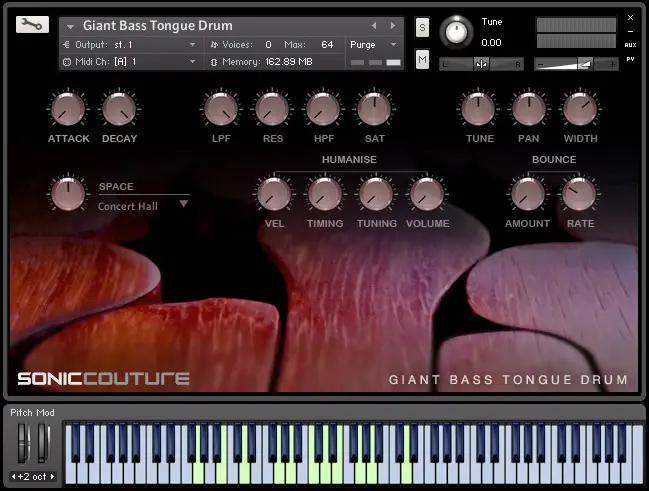Click the Bounce AMOUNT knob
Viewport: 649px width, 491px height.
[528, 194]
